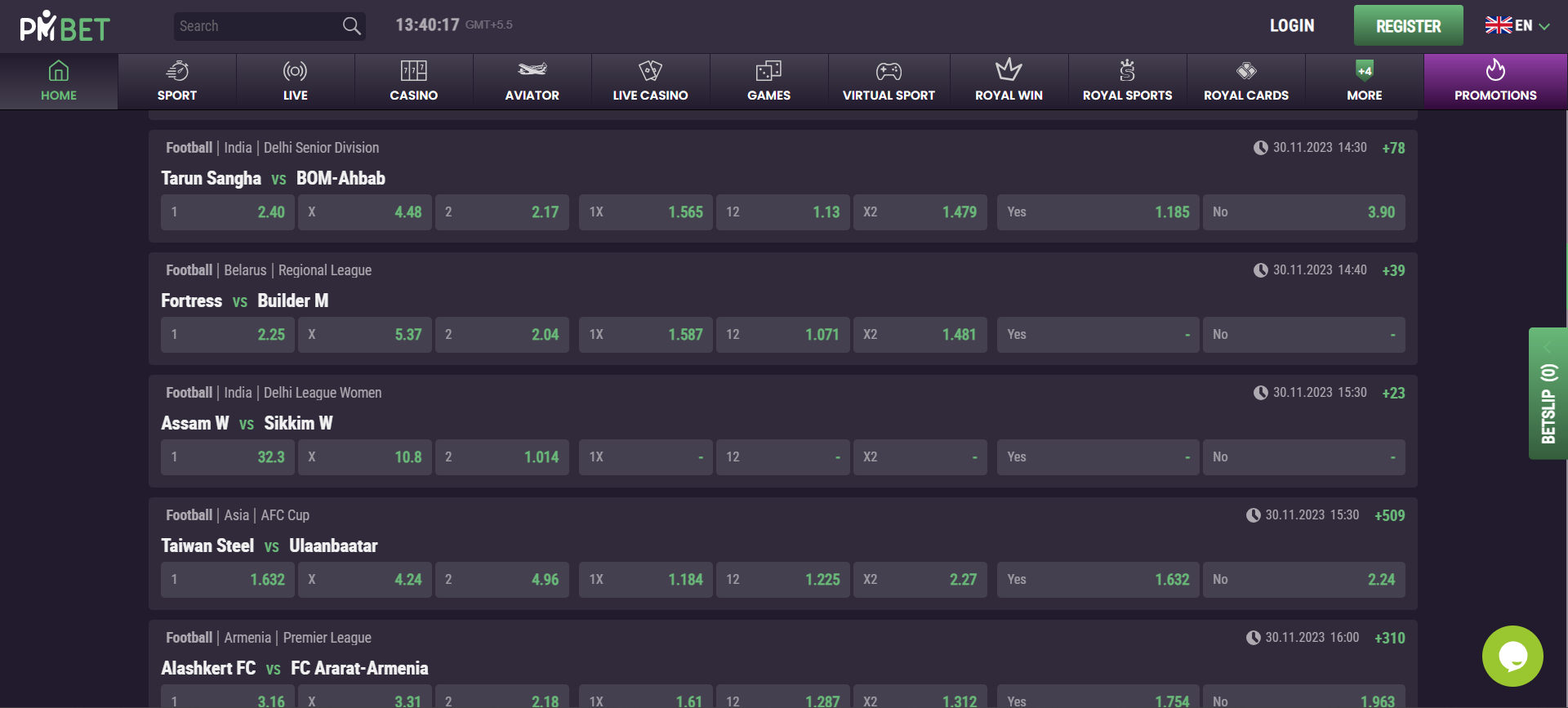Viewport: 1568px width, 708px height.
Task: Open Live Casino cards icon
Action: pyautogui.click(x=650, y=70)
